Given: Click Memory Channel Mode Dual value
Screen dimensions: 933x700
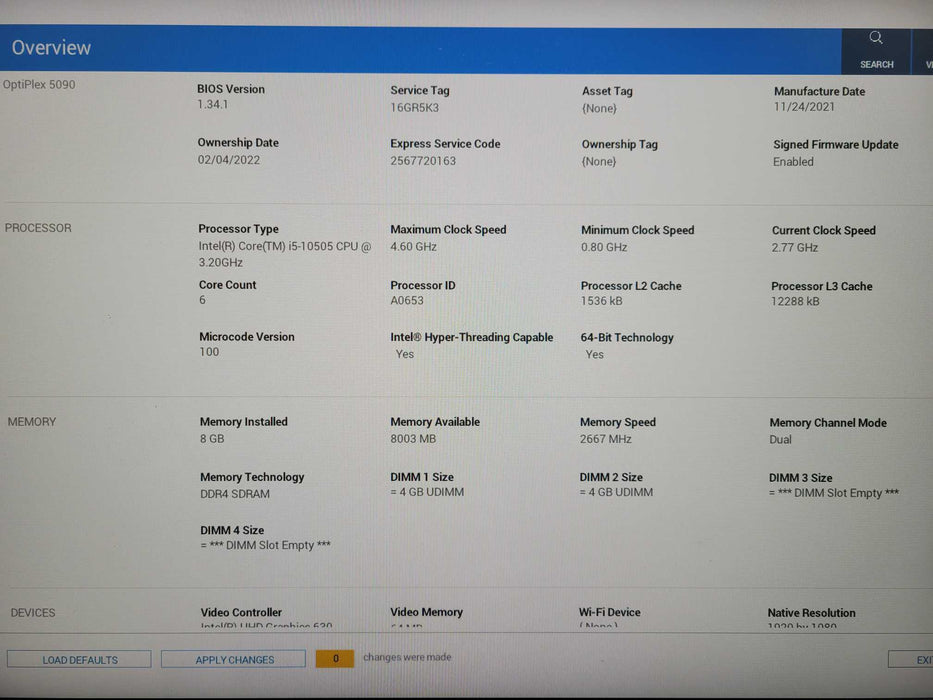Looking at the screenshot, I should 780,440.
